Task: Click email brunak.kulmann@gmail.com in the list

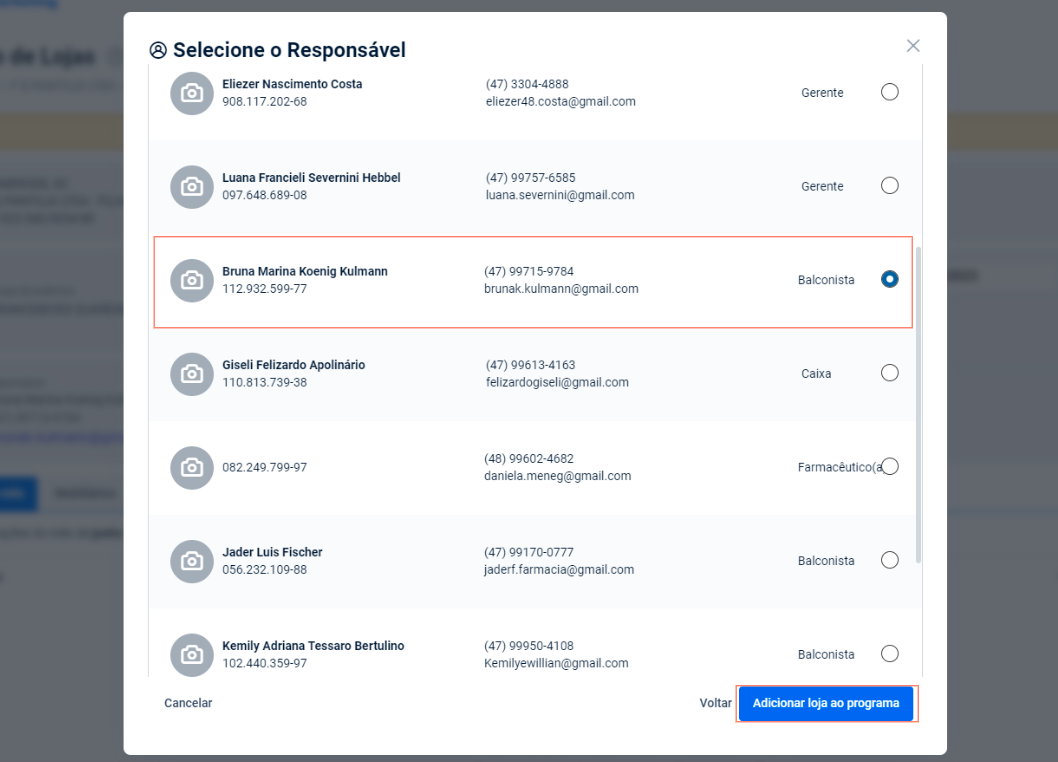Action: (x=561, y=289)
